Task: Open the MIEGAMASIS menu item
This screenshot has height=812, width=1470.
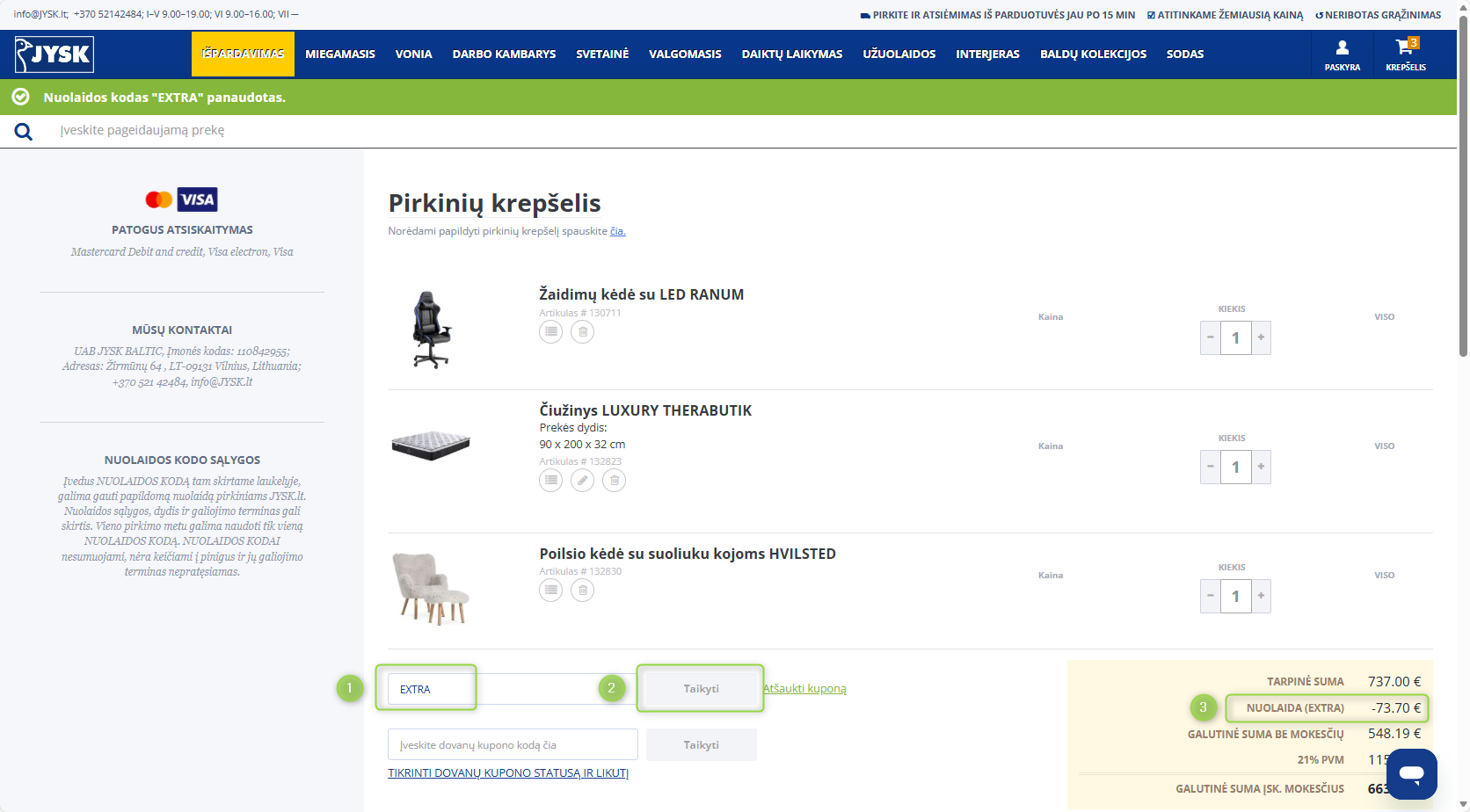Action: tap(340, 54)
